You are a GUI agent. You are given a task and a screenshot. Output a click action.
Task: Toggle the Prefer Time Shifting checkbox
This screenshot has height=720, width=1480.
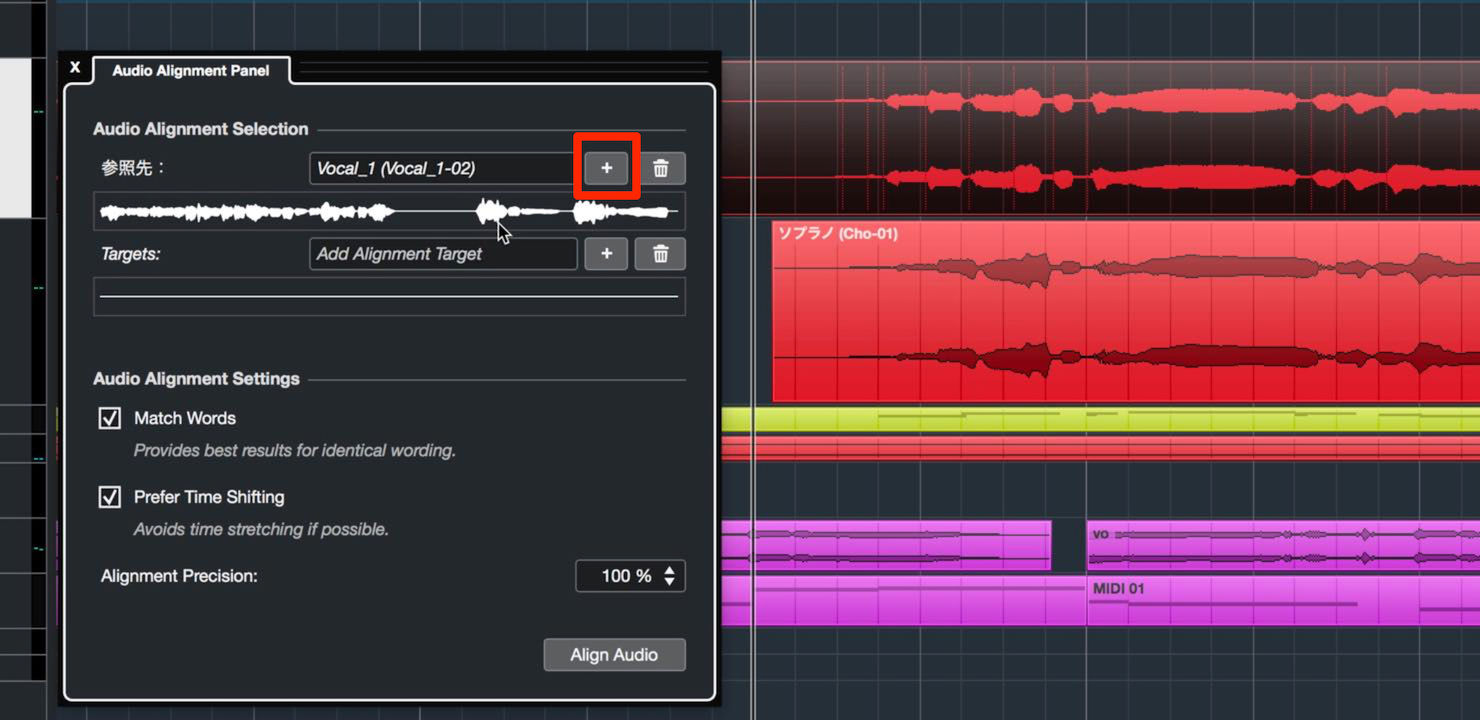tap(110, 497)
